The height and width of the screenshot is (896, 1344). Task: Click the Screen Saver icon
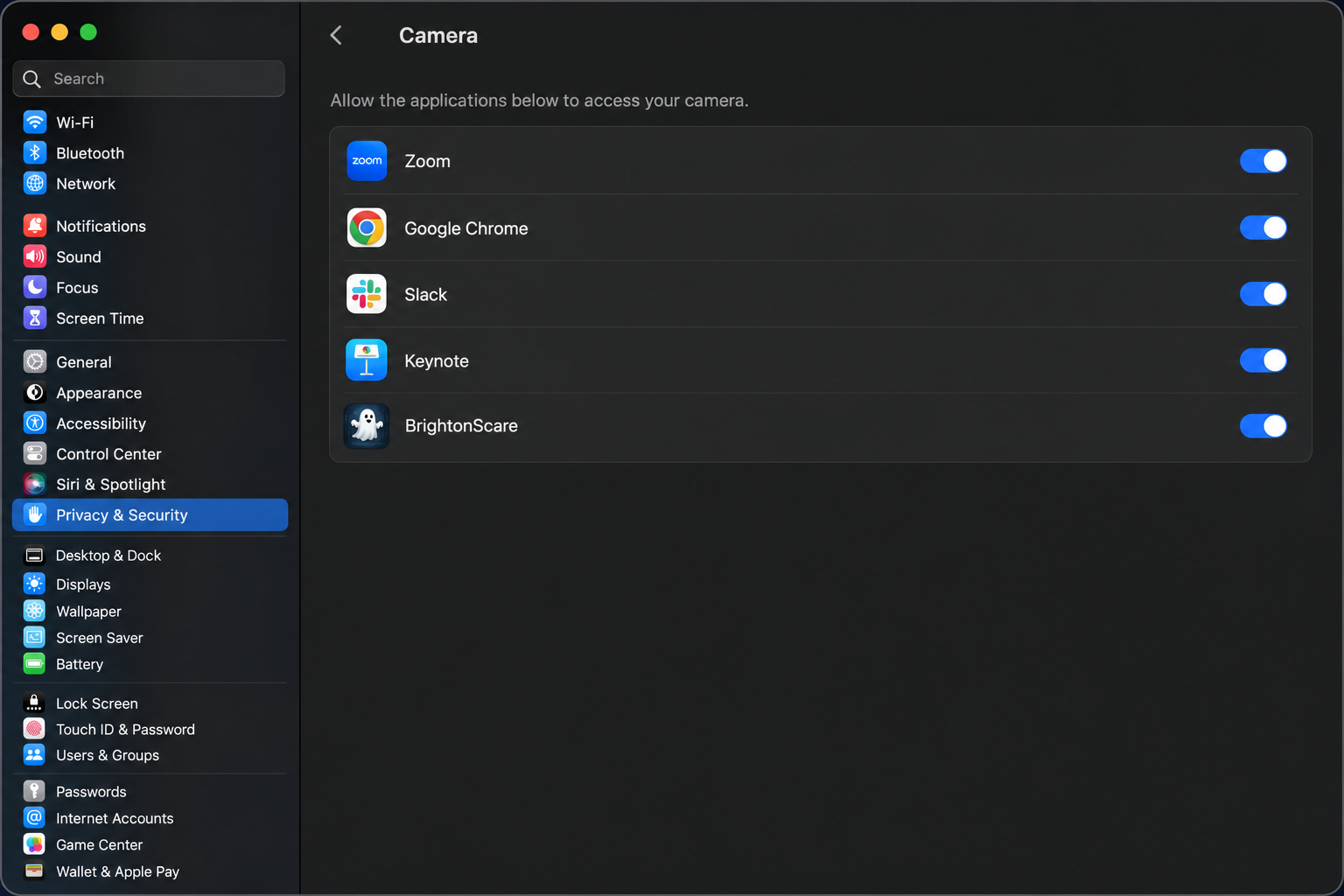(x=34, y=637)
